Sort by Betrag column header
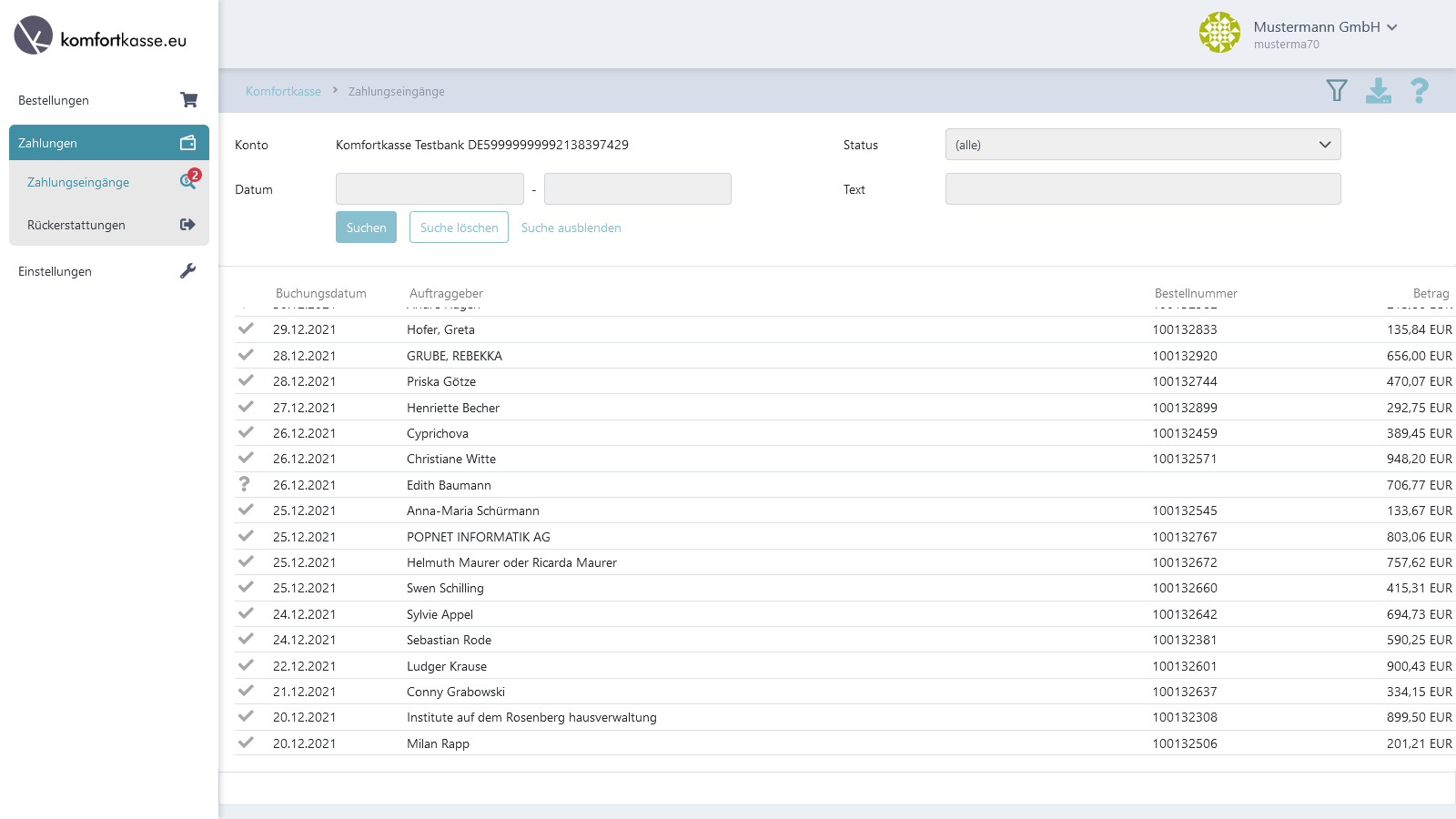 click(x=1431, y=293)
